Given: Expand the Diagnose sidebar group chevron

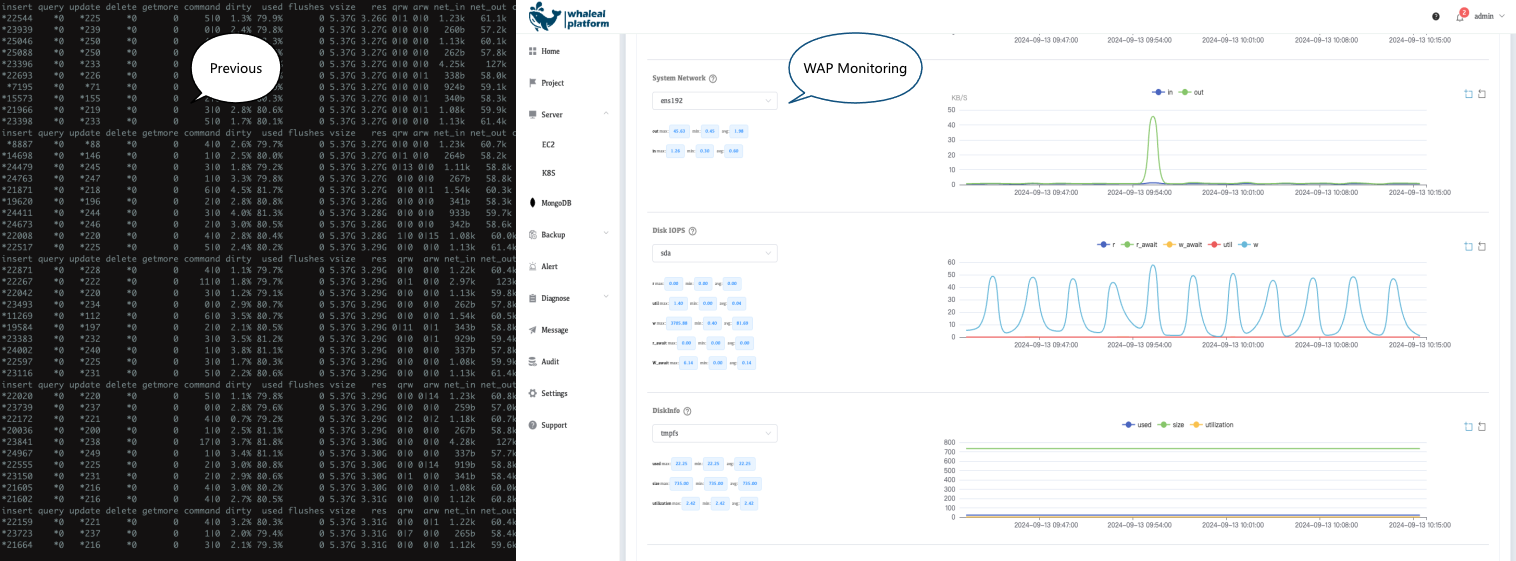Looking at the screenshot, I should coord(606,298).
